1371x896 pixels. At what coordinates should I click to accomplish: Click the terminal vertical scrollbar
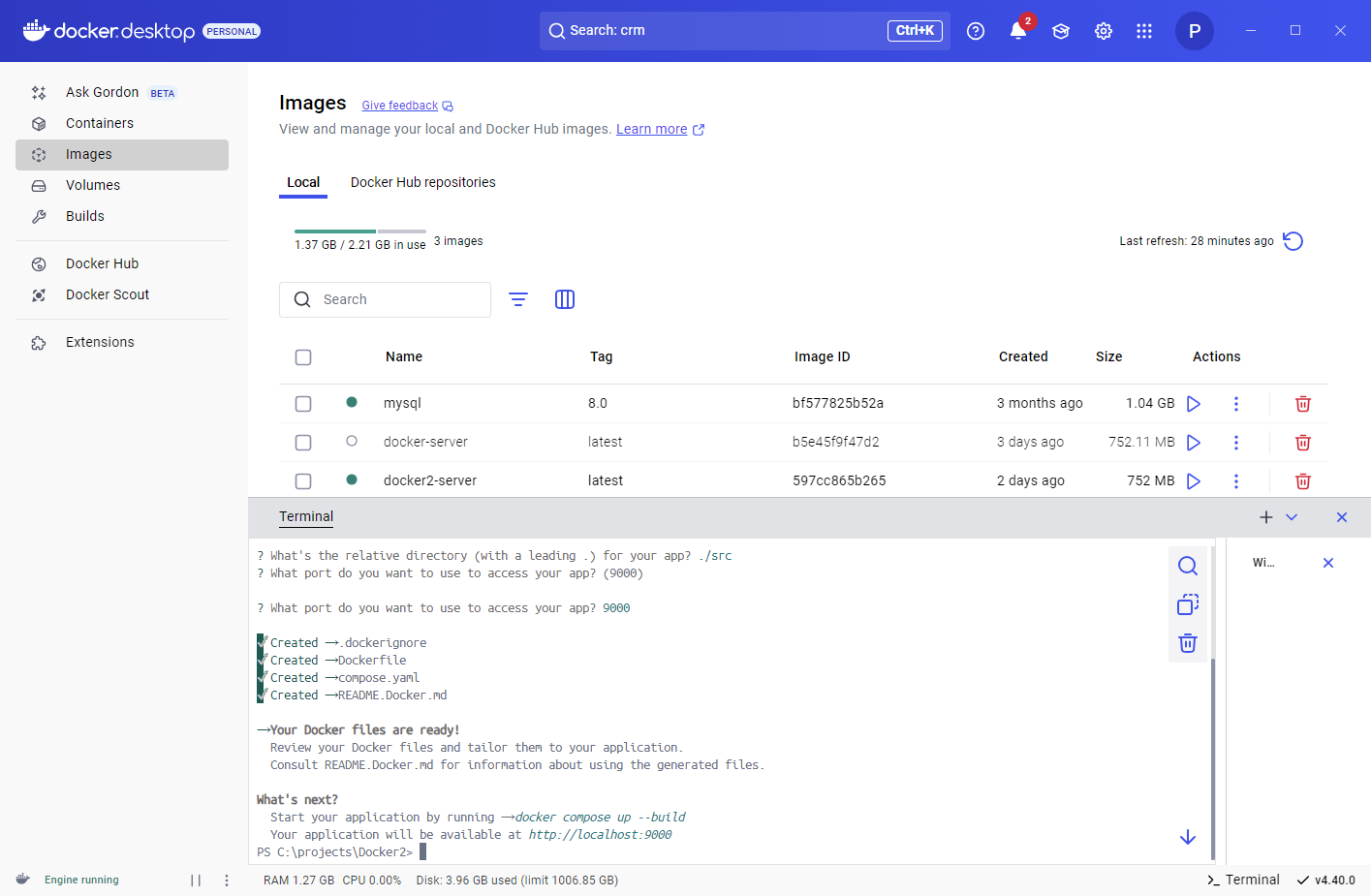click(x=1213, y=758)
